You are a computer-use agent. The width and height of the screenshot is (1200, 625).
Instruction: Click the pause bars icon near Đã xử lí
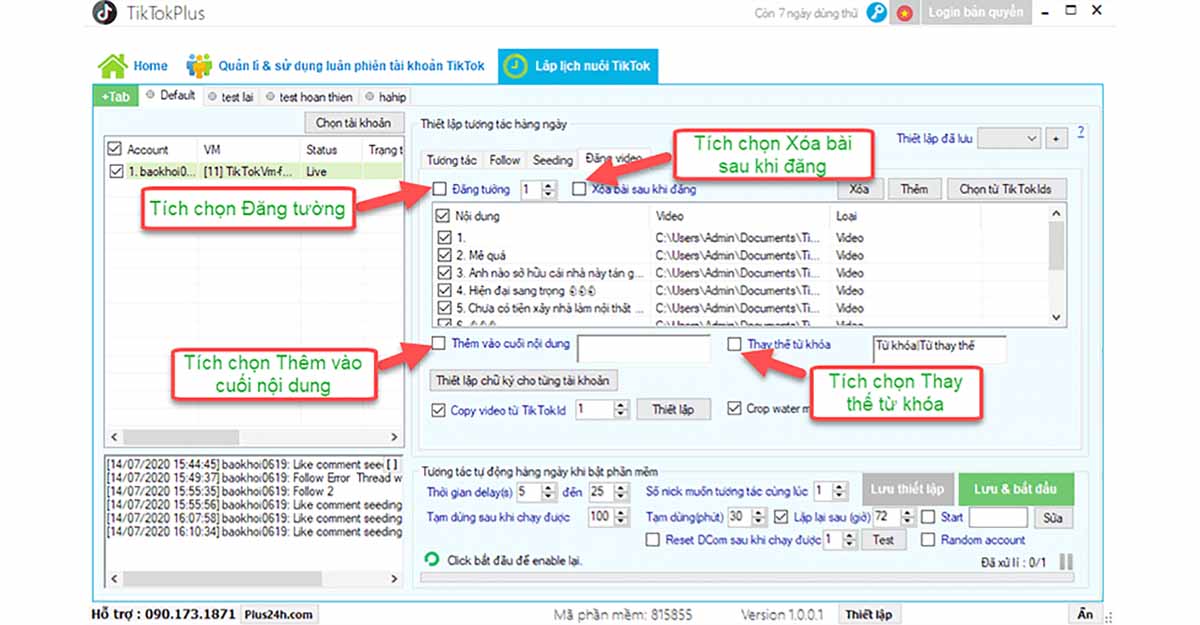(x=1065, y=563)
